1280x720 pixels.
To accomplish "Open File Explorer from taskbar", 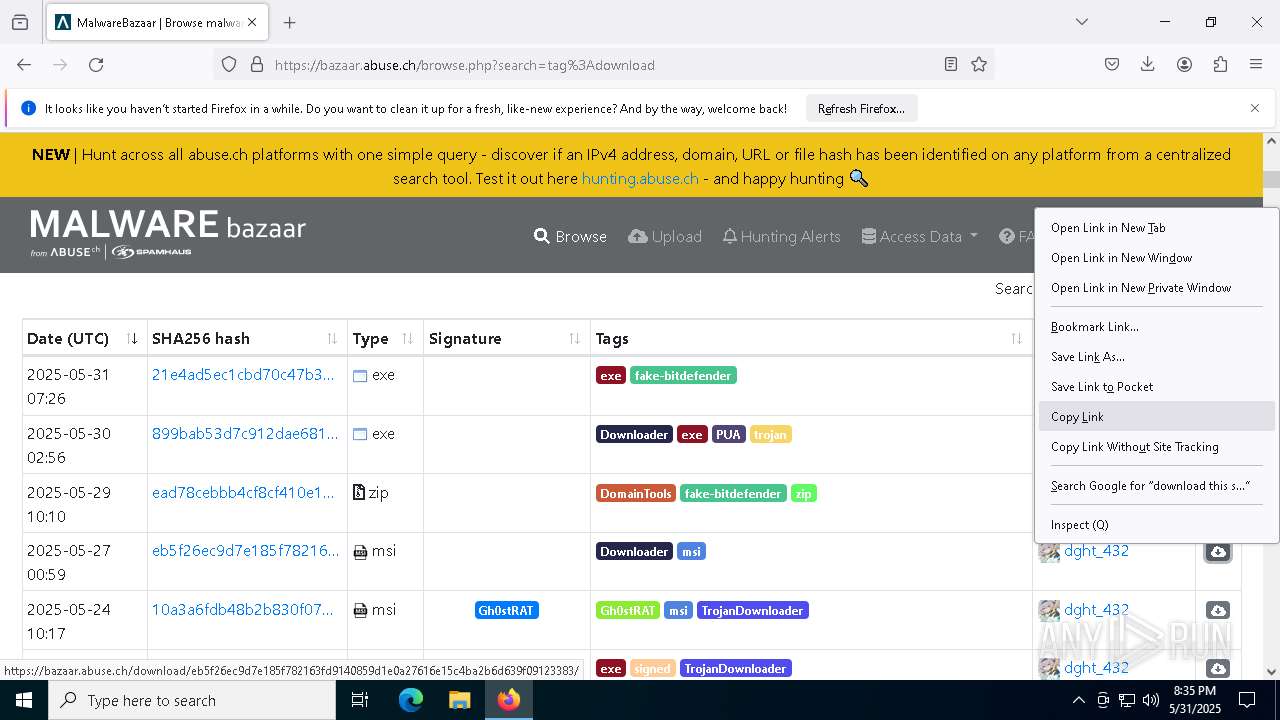I will click(459, 700).
